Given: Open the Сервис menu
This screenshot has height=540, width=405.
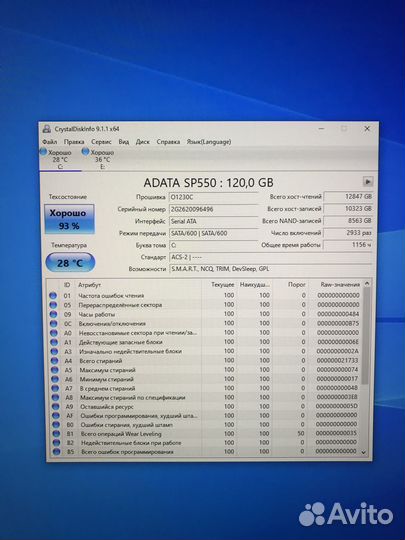Looking at the screenshot, I should pyautogui.click(x=101, y=142).
